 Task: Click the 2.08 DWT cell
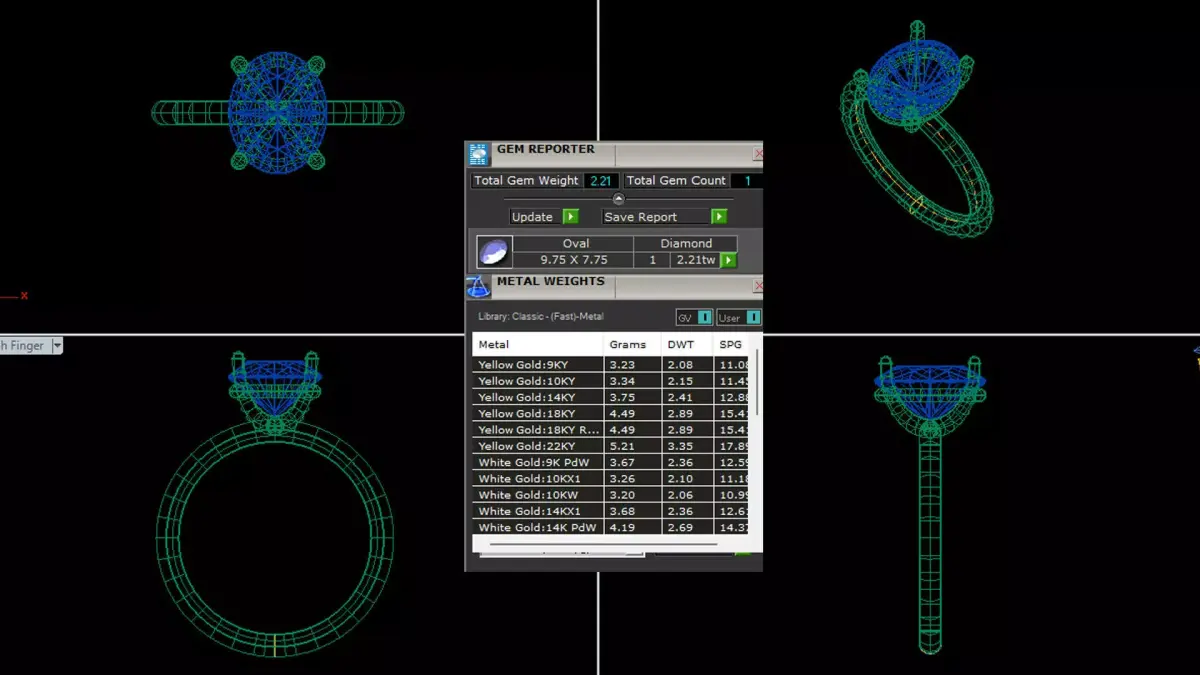click(x=688, y=365)
